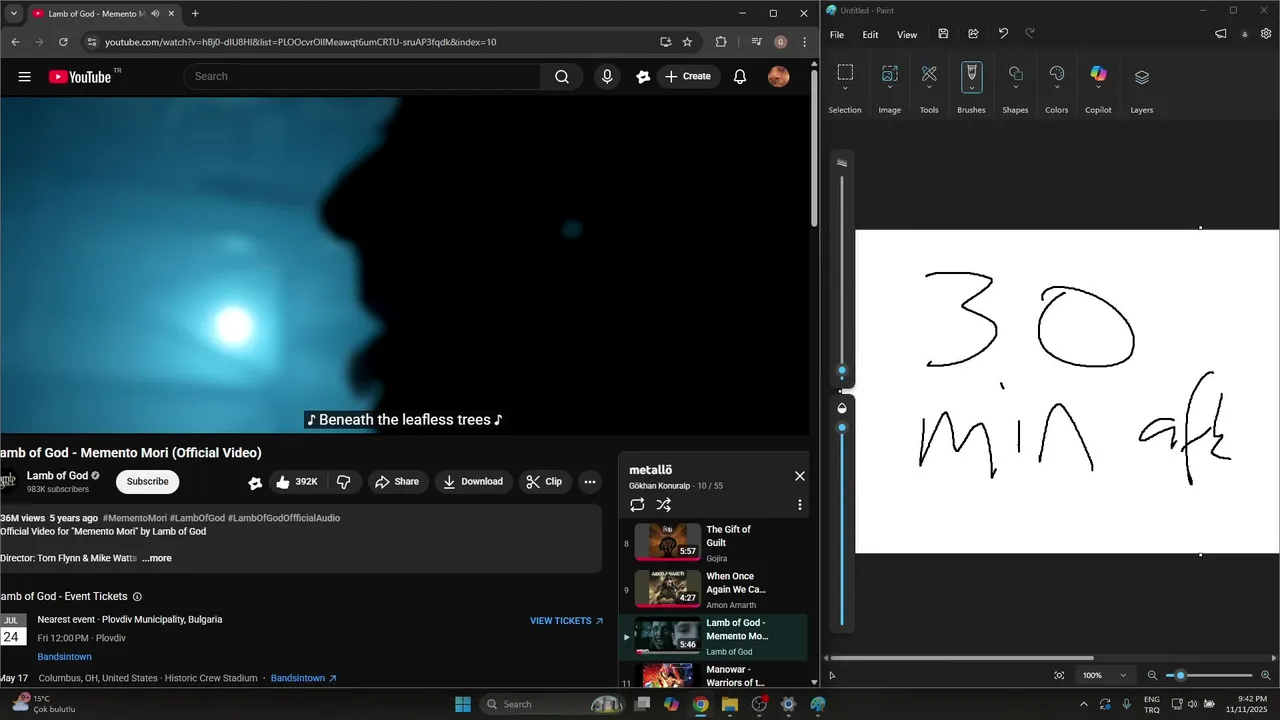This screenshot has width=1280, height=720.
Task: Click the Download button under the video
Action: coord(473,482)
